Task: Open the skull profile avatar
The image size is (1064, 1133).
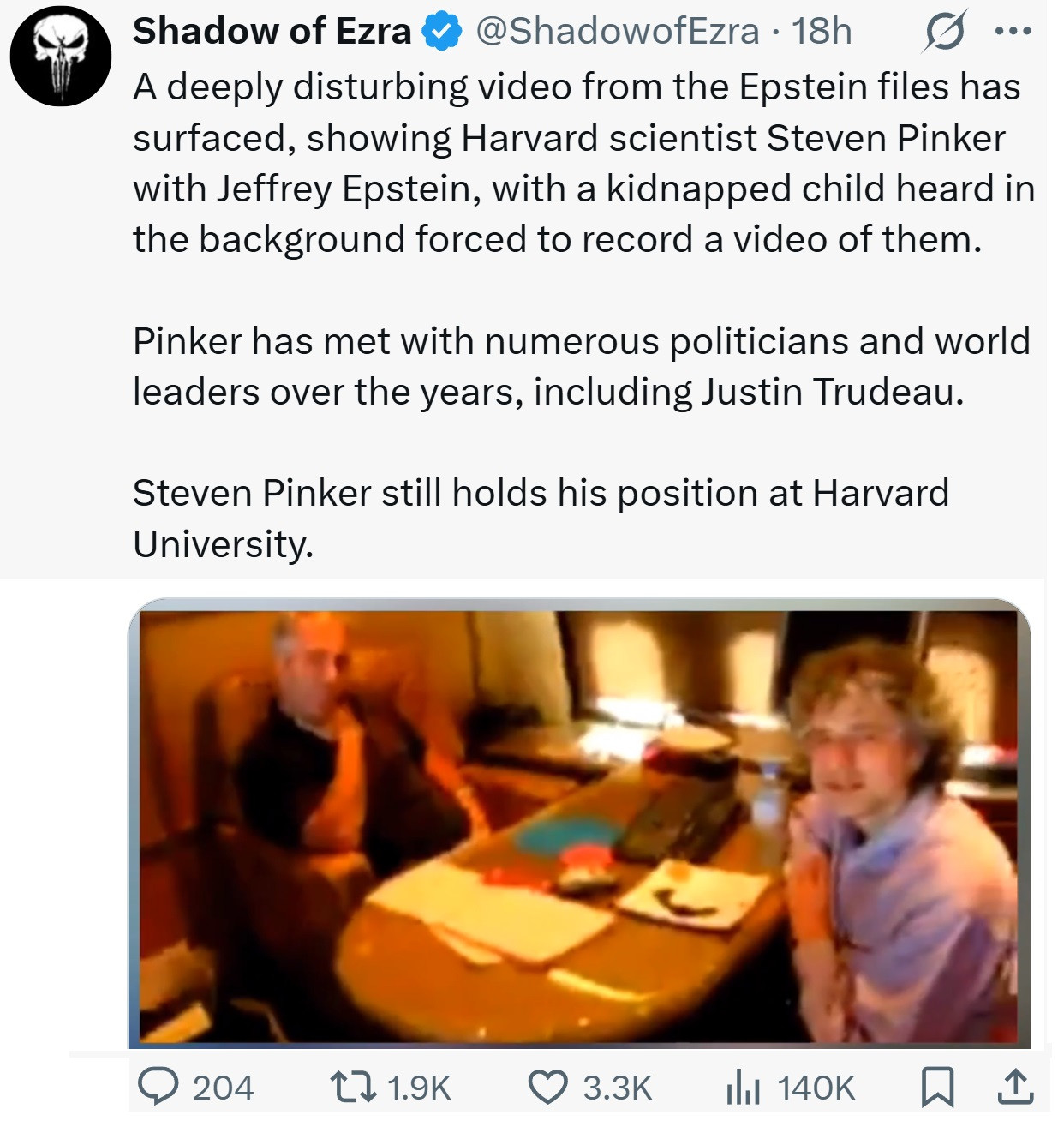Action: pyautogui.click(x=61, y=56)
